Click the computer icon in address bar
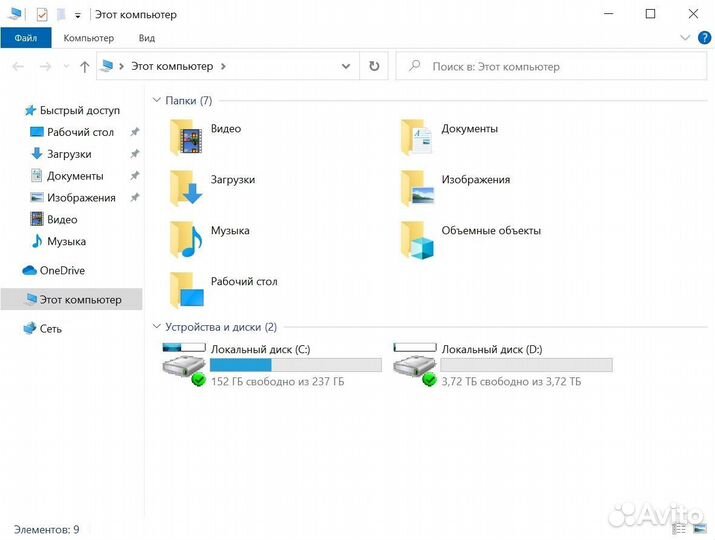Screen dimensions: 715x540 coord(107,66)
